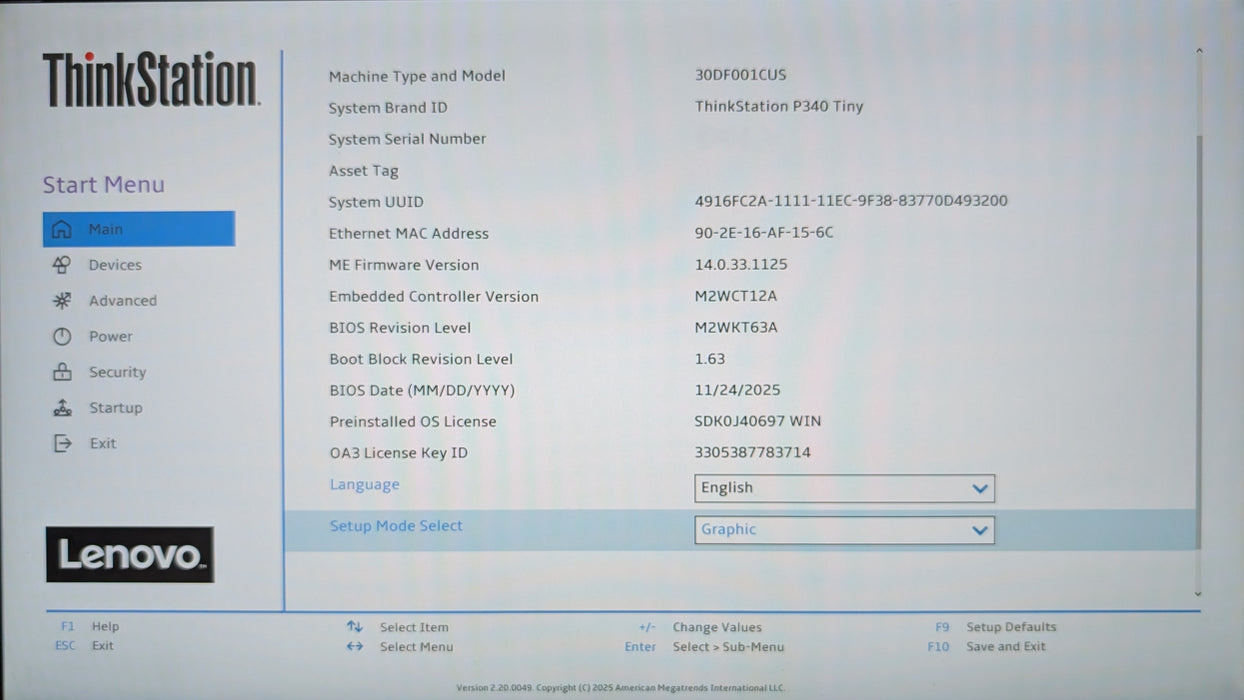Viewport: 1244px width, 700px height.
Task: Click the System Brand ID label
Action: (x=388, y=108)
